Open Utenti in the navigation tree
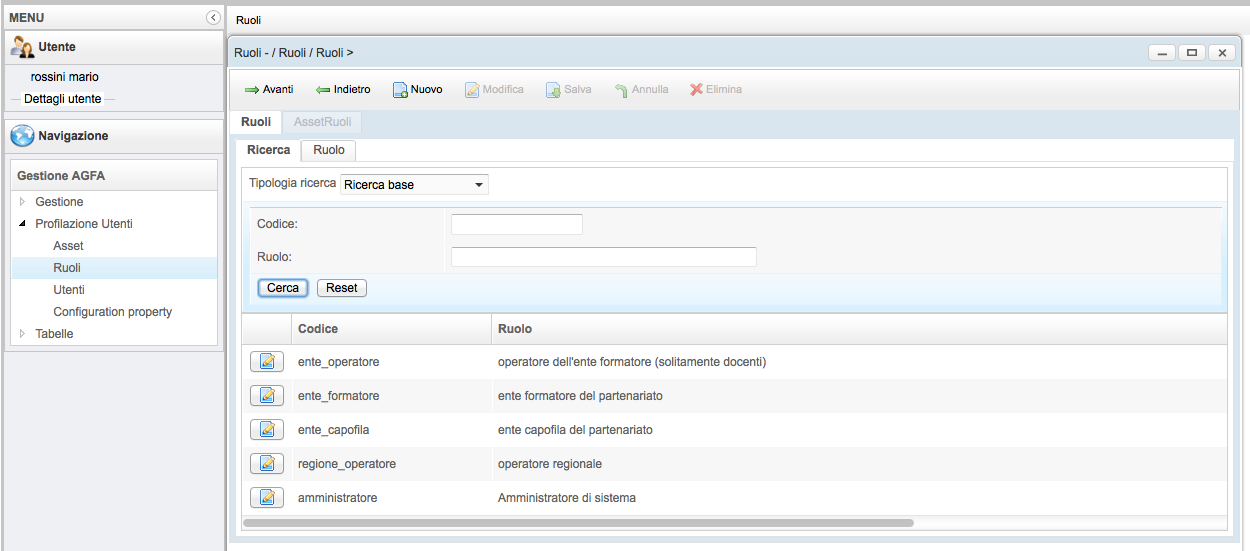Screen dimensions: 1250x551 point(69,290)
